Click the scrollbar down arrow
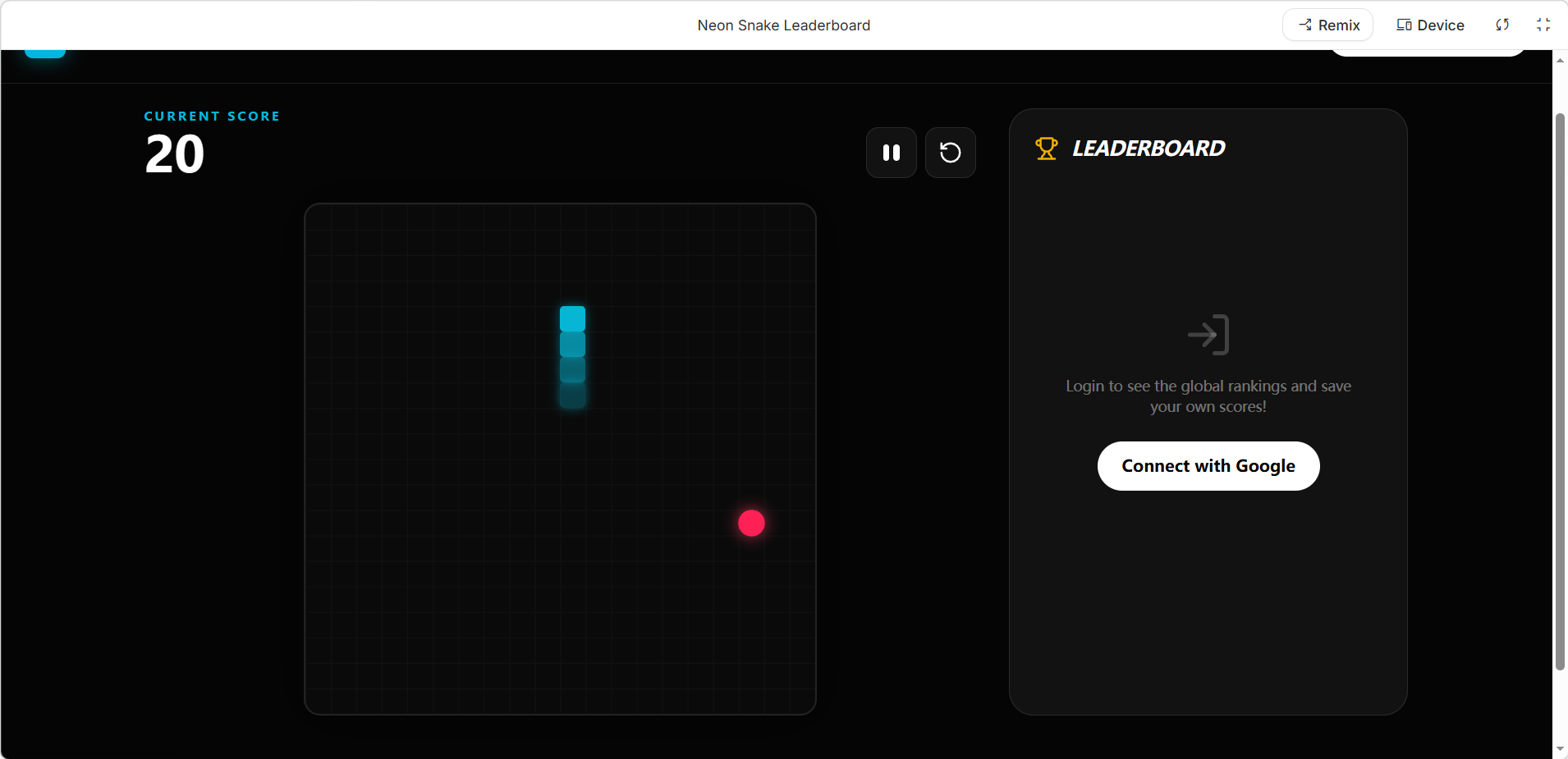1568x759 pixels. pyautogui.click(x=1560, y=749)
